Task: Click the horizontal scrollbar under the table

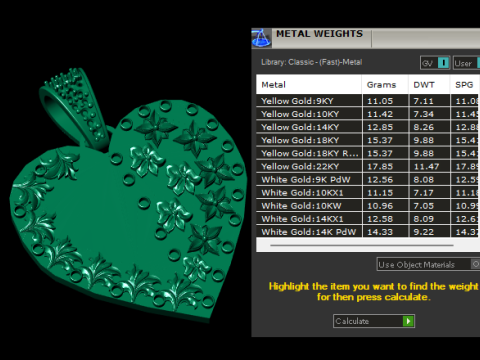Action: 362,245
